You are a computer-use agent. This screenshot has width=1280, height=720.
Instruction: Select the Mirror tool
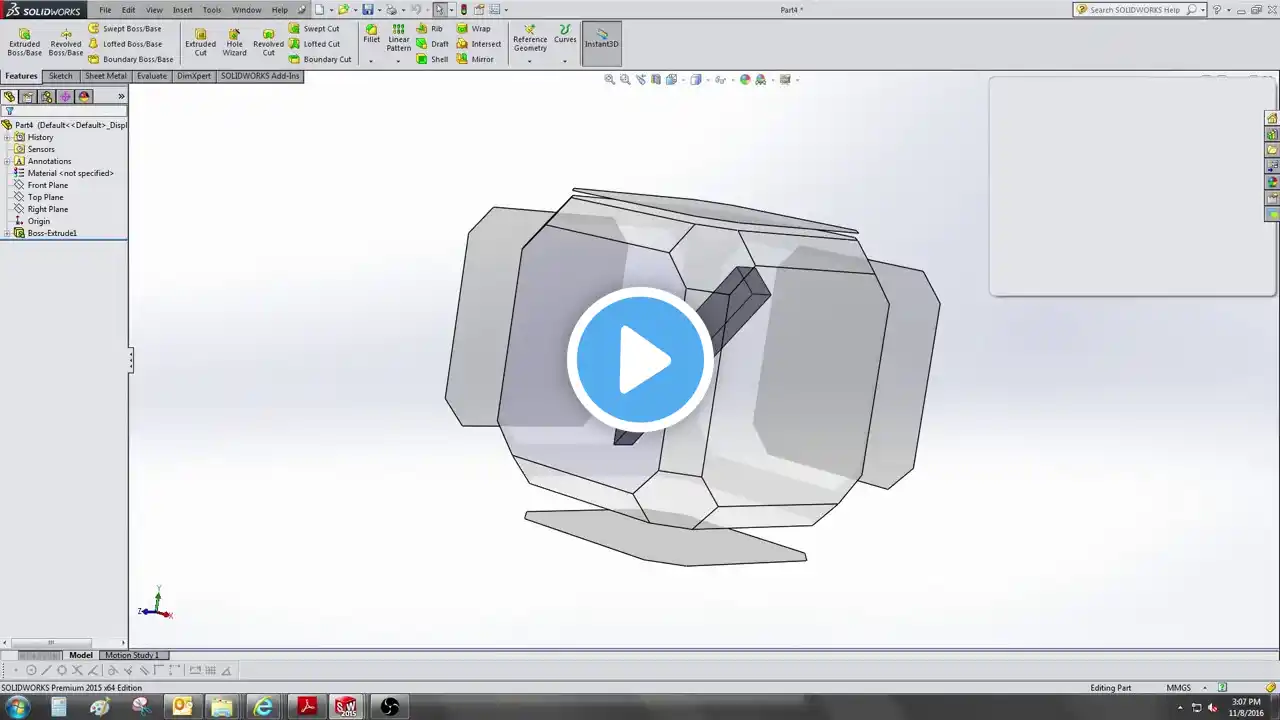click(x=475, y=59)
